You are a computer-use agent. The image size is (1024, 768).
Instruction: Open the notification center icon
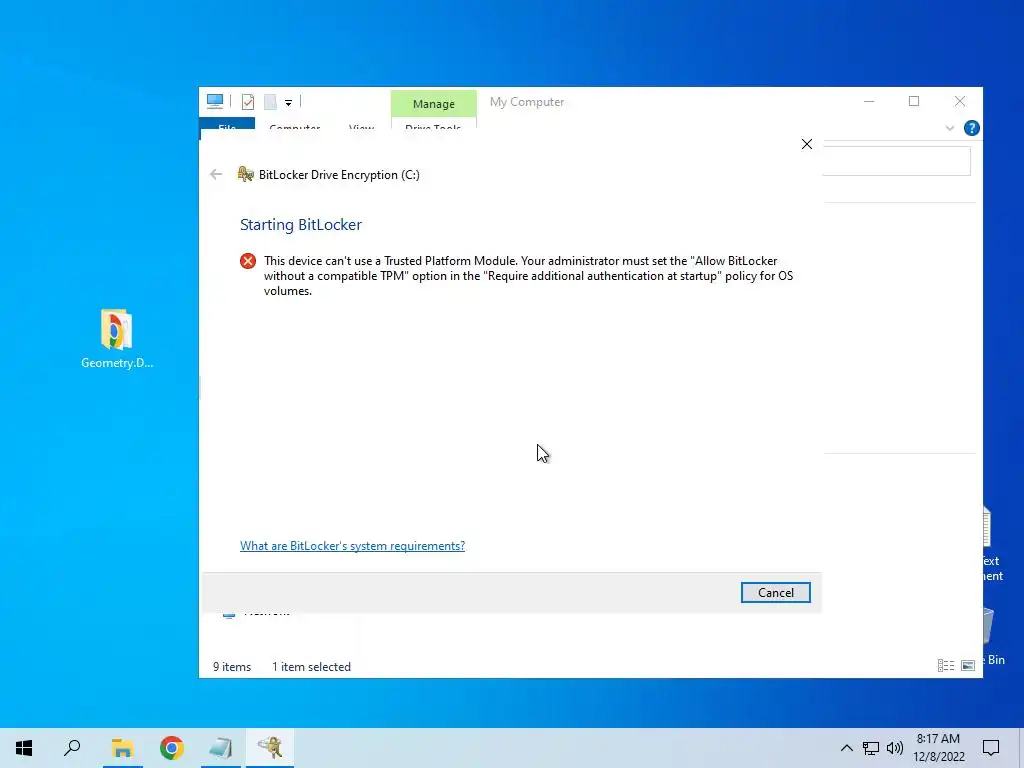991,748
